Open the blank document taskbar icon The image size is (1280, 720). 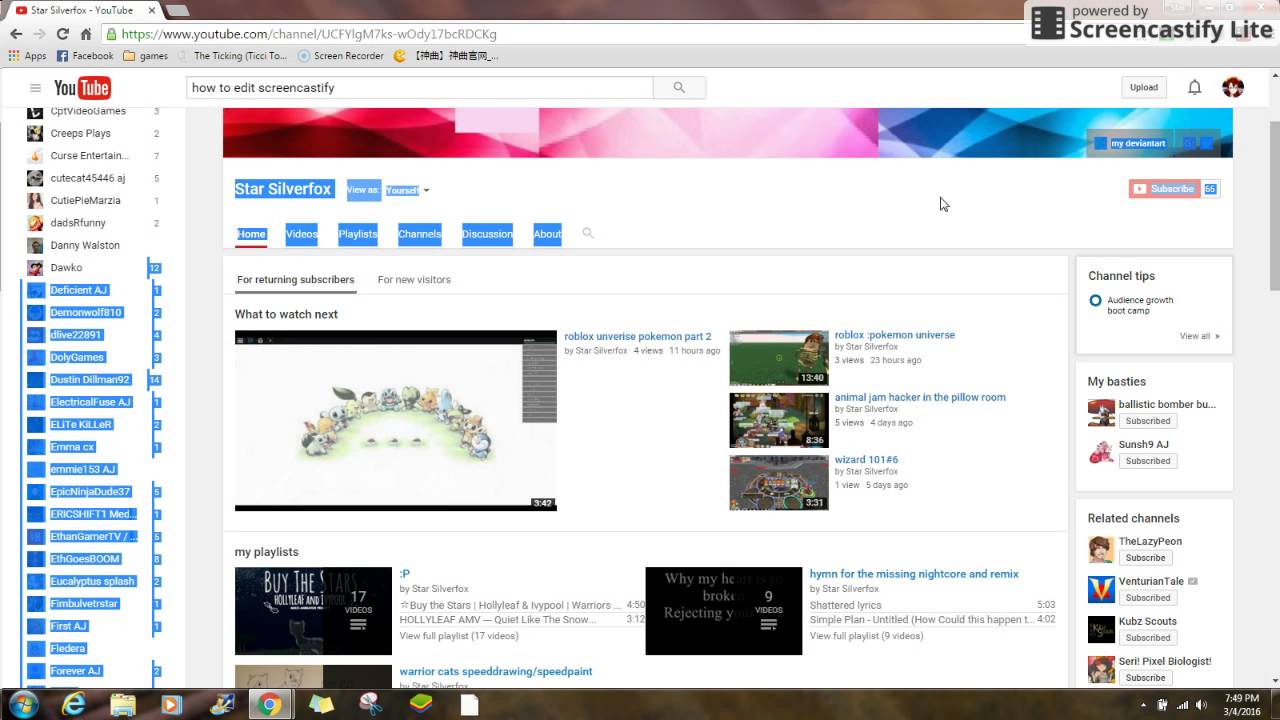[x=470, y=704]
